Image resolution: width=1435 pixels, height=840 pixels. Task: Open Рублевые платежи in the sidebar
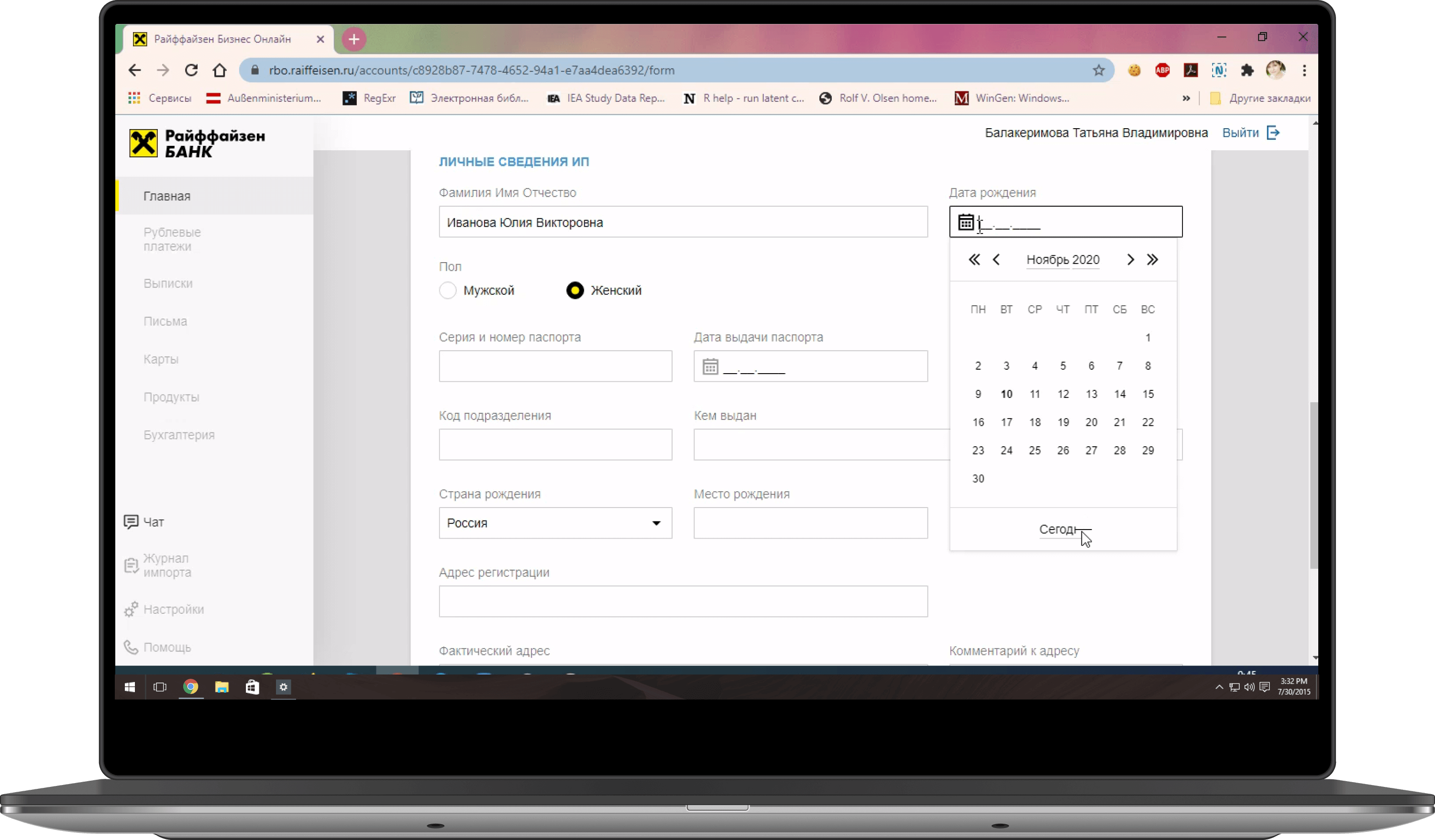pyautogui.click(x=172, y=239)
